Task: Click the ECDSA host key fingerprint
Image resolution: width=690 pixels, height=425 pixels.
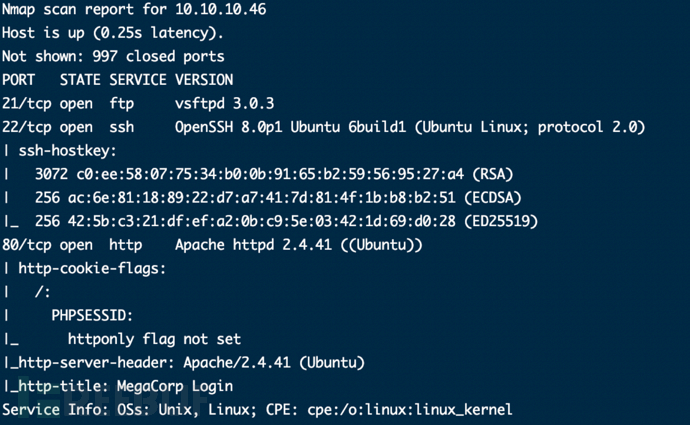Action: pyautogui.click(x=262, y=198)
